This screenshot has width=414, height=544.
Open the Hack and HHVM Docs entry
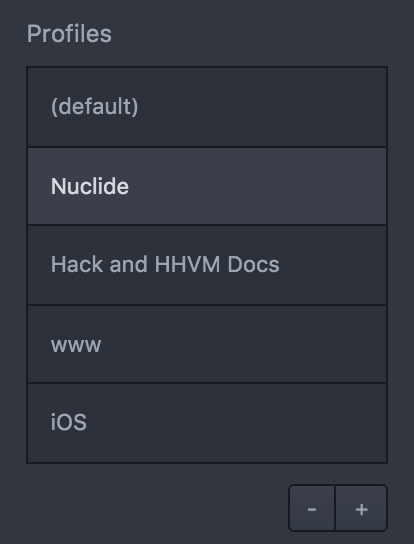(207, 265)
